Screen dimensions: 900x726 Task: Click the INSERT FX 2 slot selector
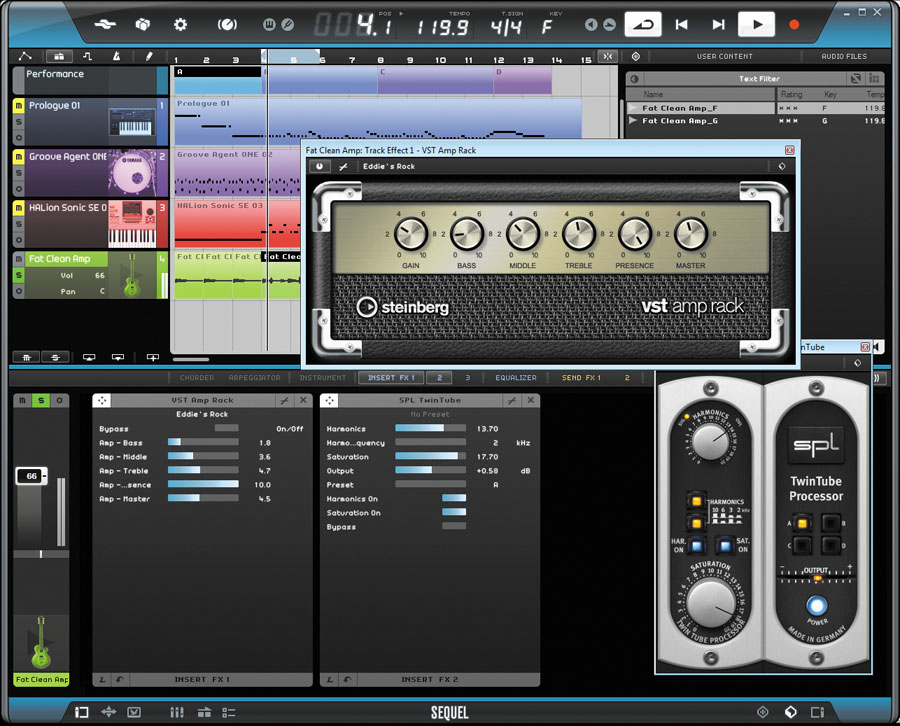[429, 679]
